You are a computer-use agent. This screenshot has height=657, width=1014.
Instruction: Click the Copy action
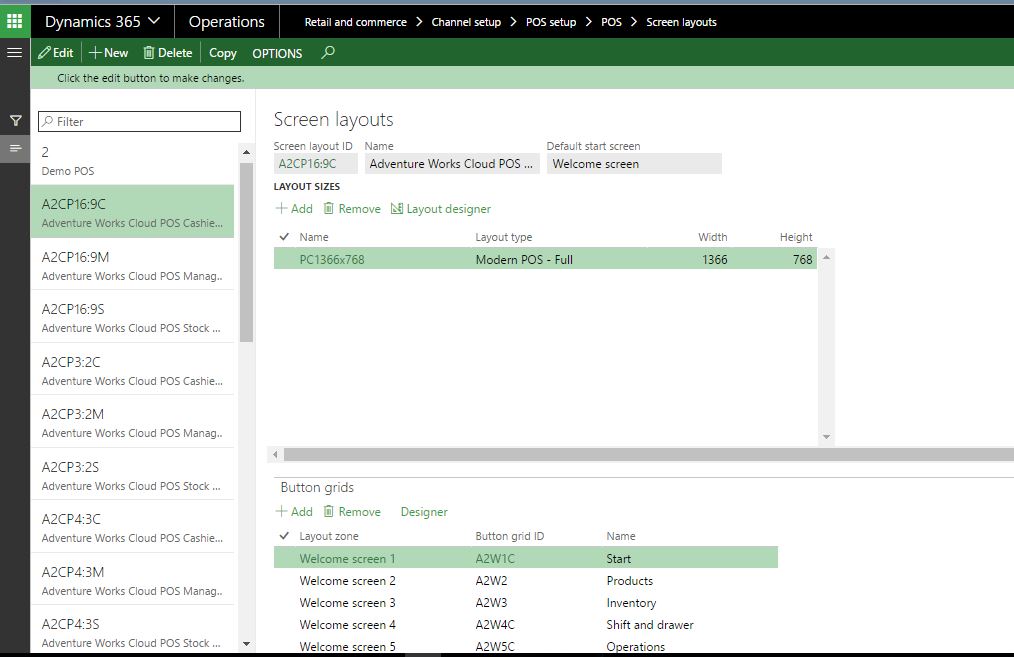click(222, 54)
